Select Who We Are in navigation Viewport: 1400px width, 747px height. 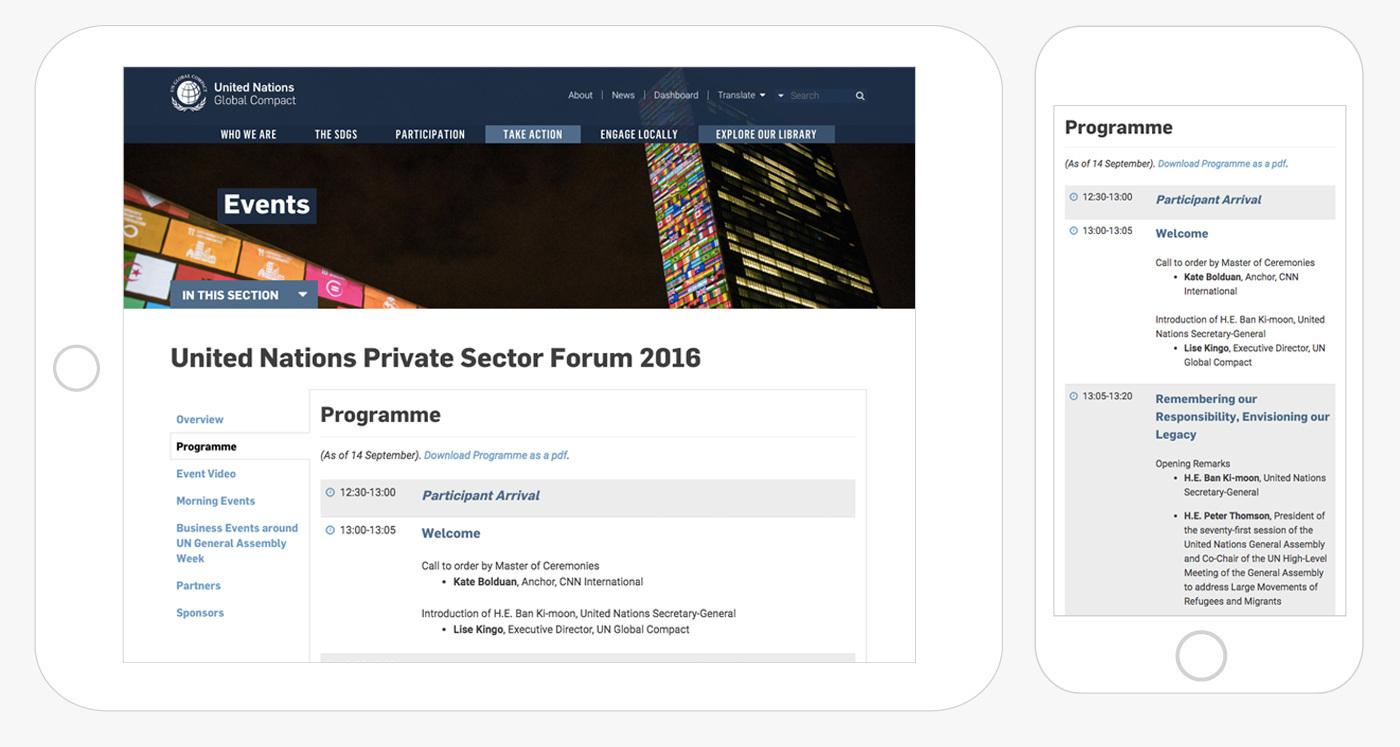248,134
